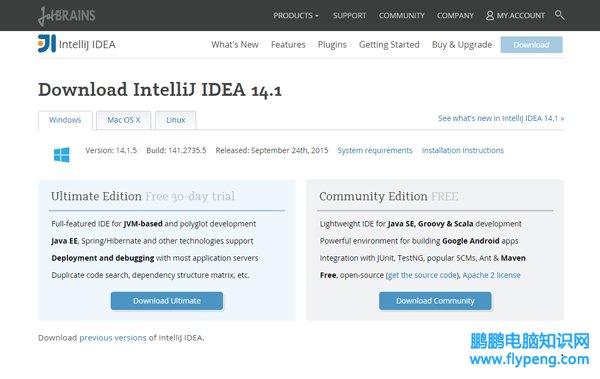The image size is (600, 379).
Task: Open the search magnifier icon
Action: pyautogui.click(x=559, y=15)
